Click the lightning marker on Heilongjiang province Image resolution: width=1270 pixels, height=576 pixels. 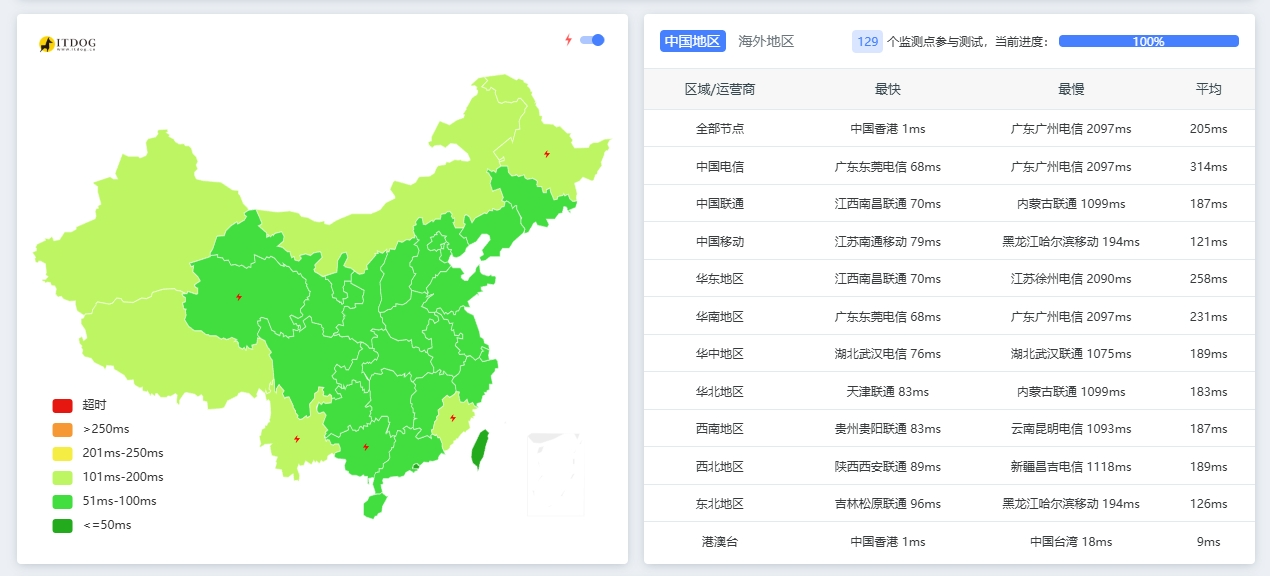coord(546,154)
